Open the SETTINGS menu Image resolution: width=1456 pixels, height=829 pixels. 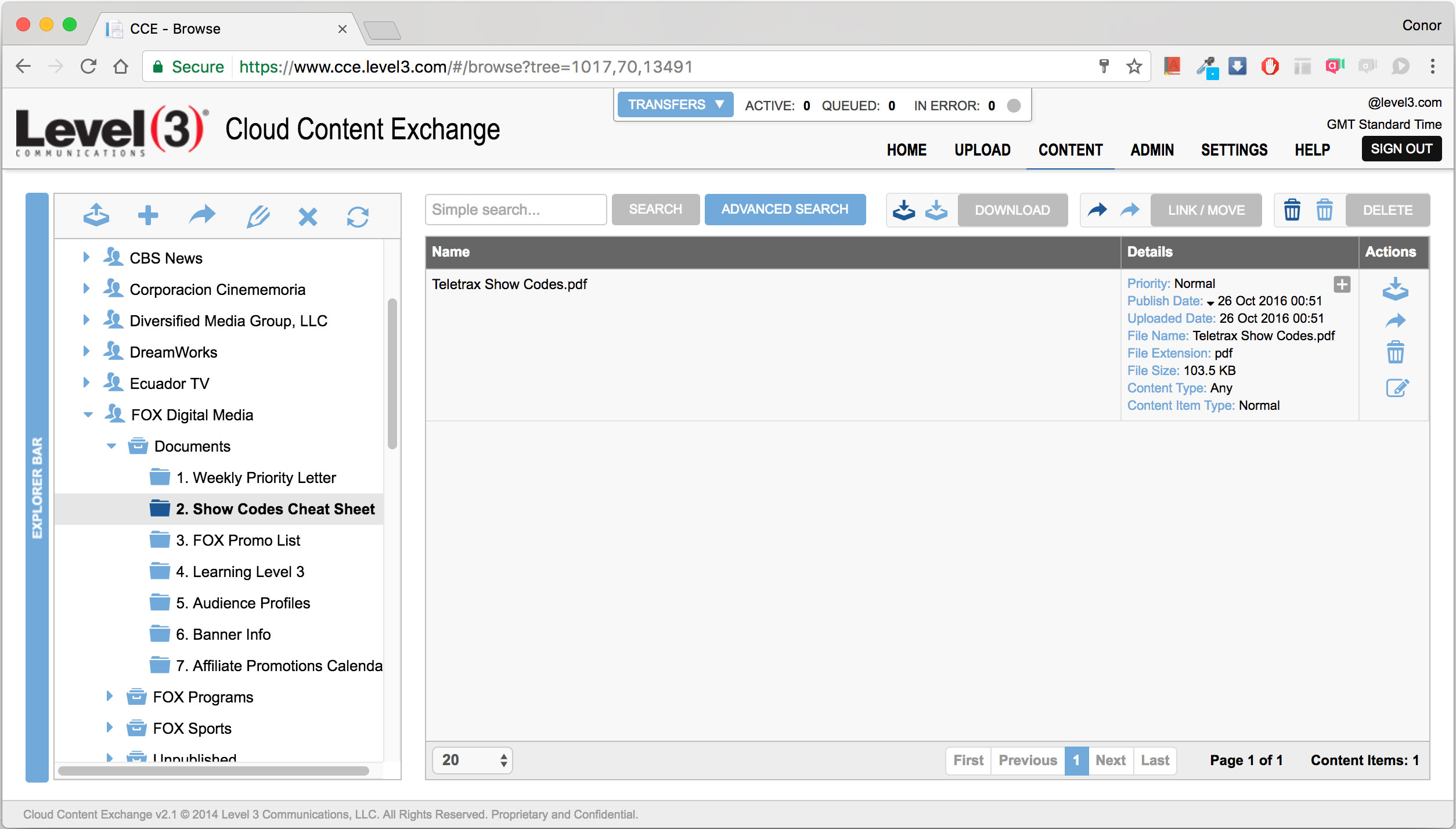click(1234, 150)
